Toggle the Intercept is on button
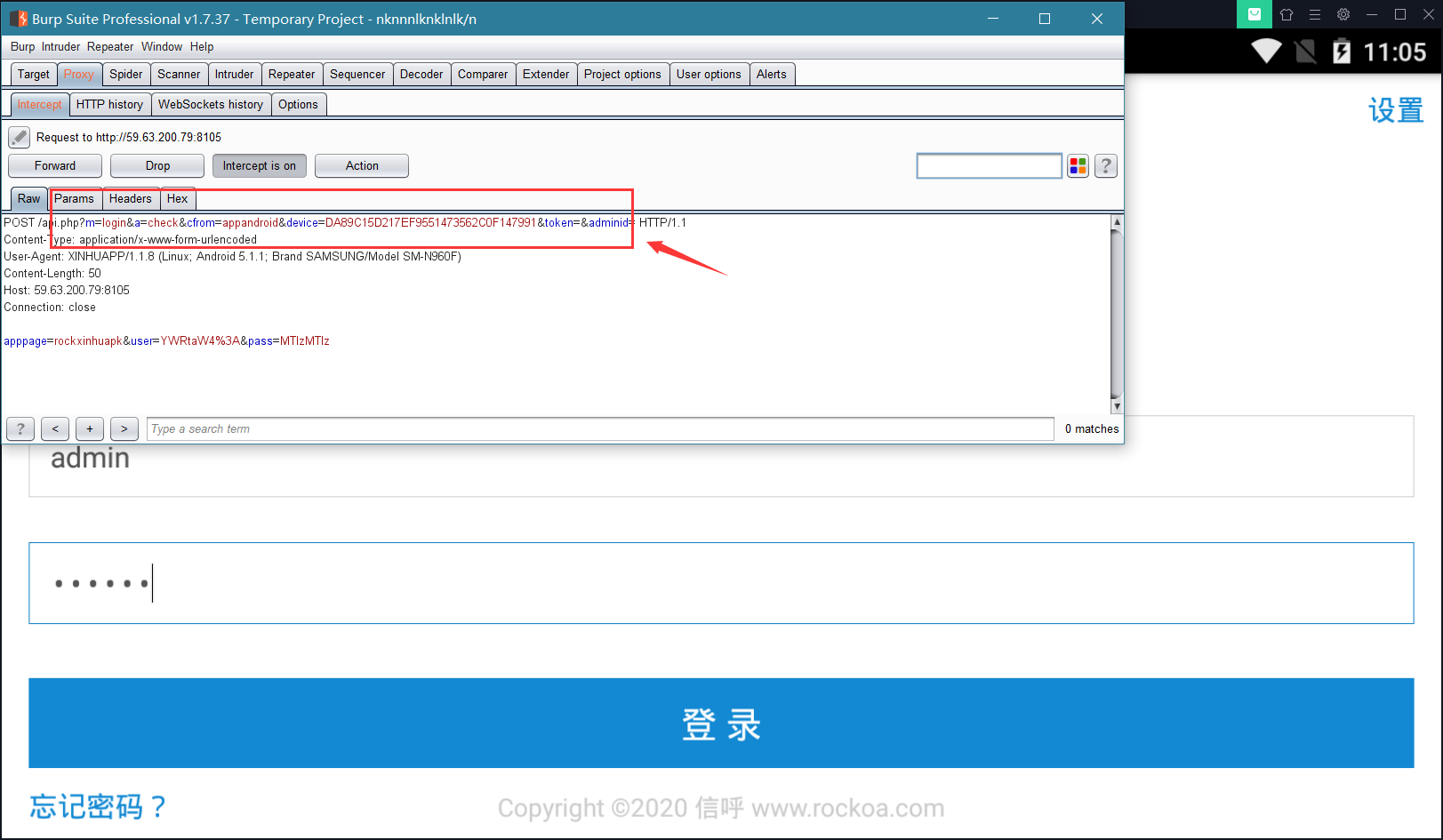1443x840 pixels. click(x=260, y=166)
